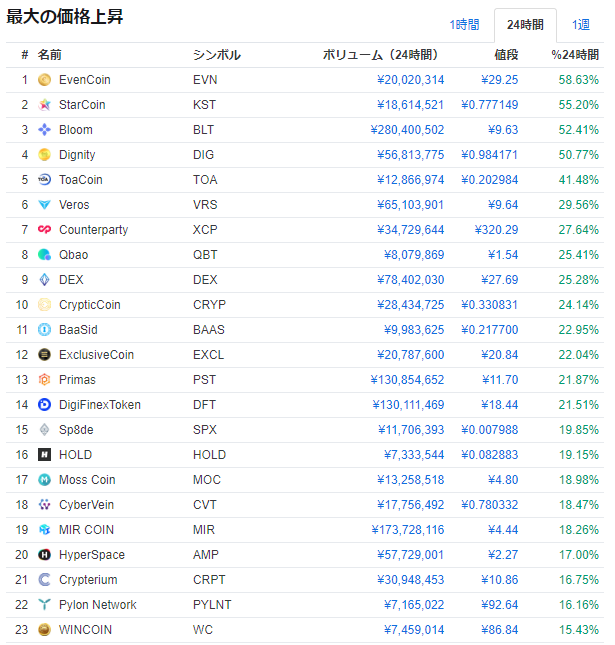
Task: Sort by the ボリューム（24時間） column header
Action: click(379, 55)
